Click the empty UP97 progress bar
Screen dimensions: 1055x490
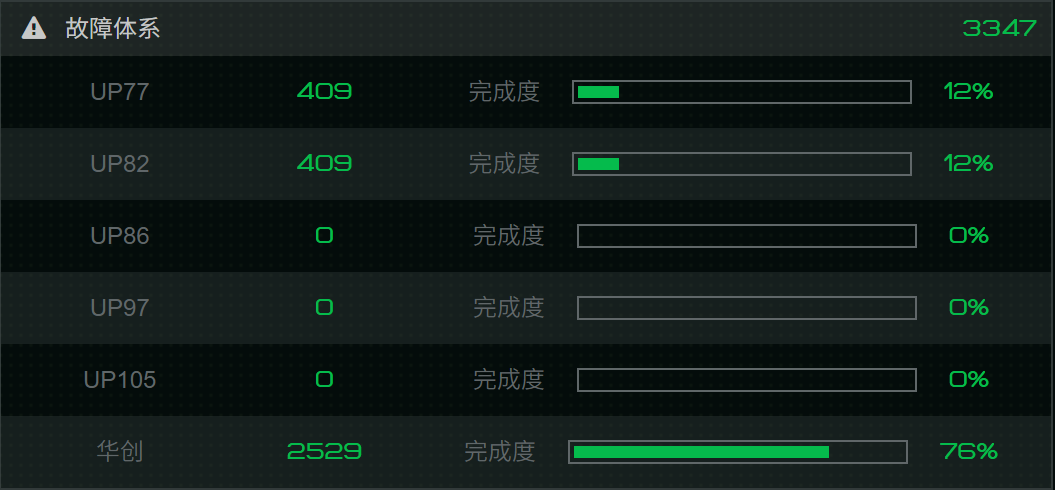(x=746, y=308)
